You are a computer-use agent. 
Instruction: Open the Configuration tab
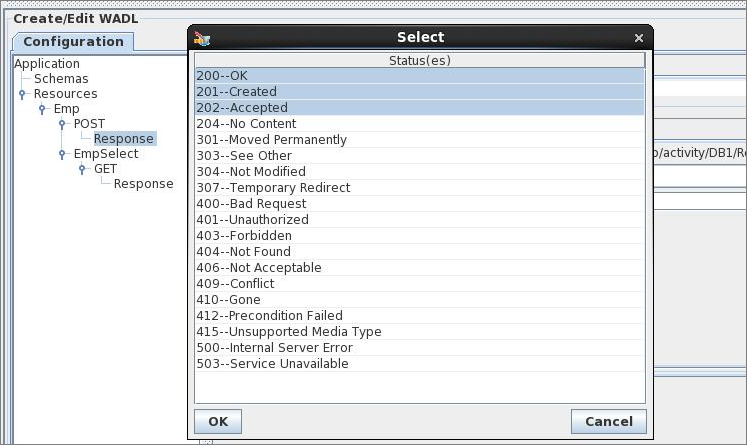[x=73, y=42]
